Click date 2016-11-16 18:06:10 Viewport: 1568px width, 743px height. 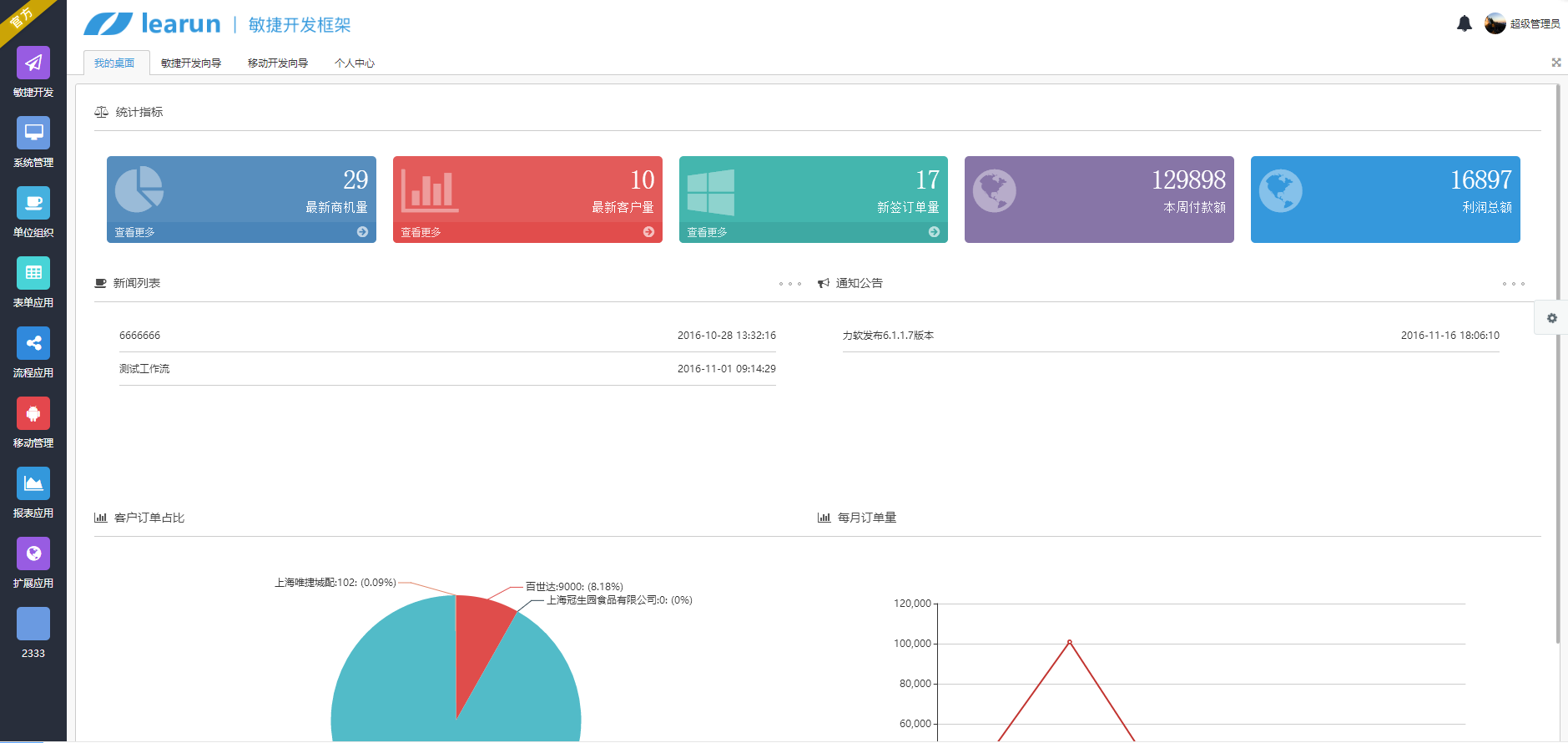click(1450, 336)
